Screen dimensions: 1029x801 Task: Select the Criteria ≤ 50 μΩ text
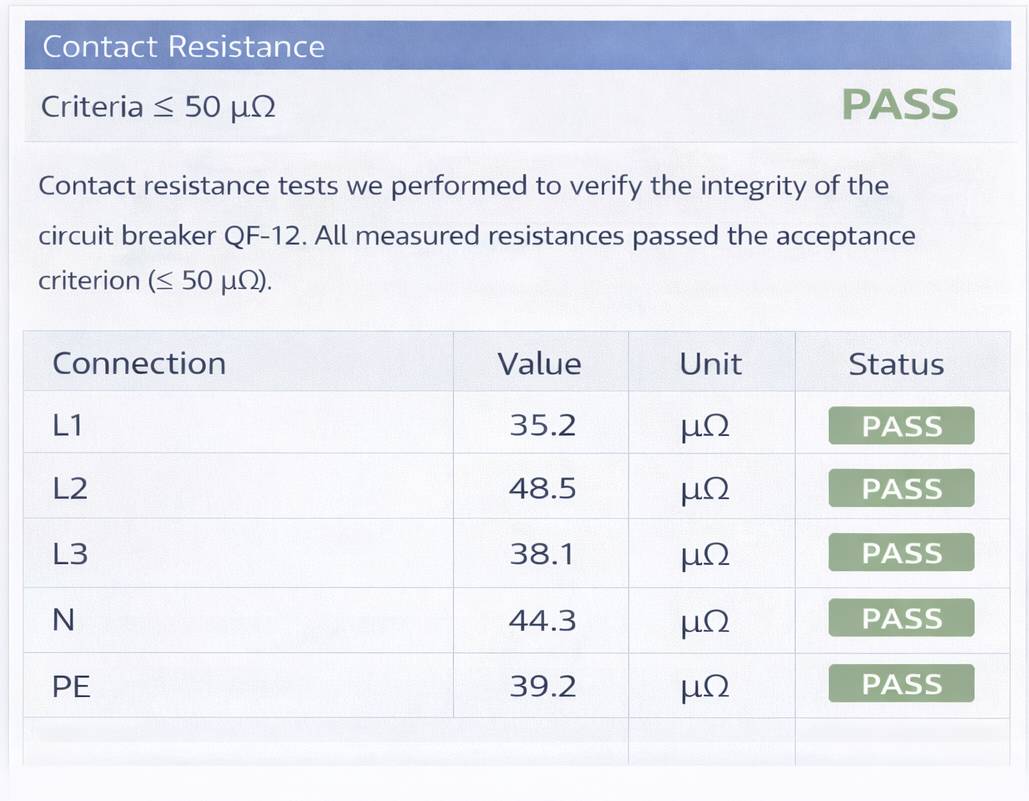click(x=158, y=107)
